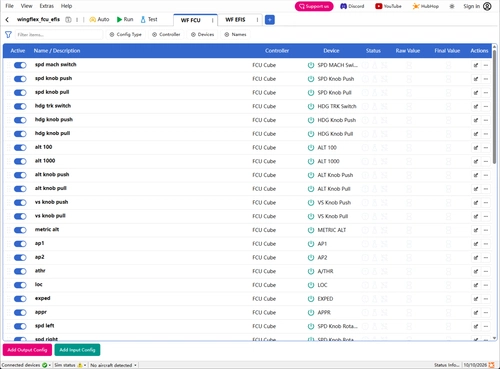
Task: Click the vertical scrollbar of config list
Action: click(x=494, y=107)
